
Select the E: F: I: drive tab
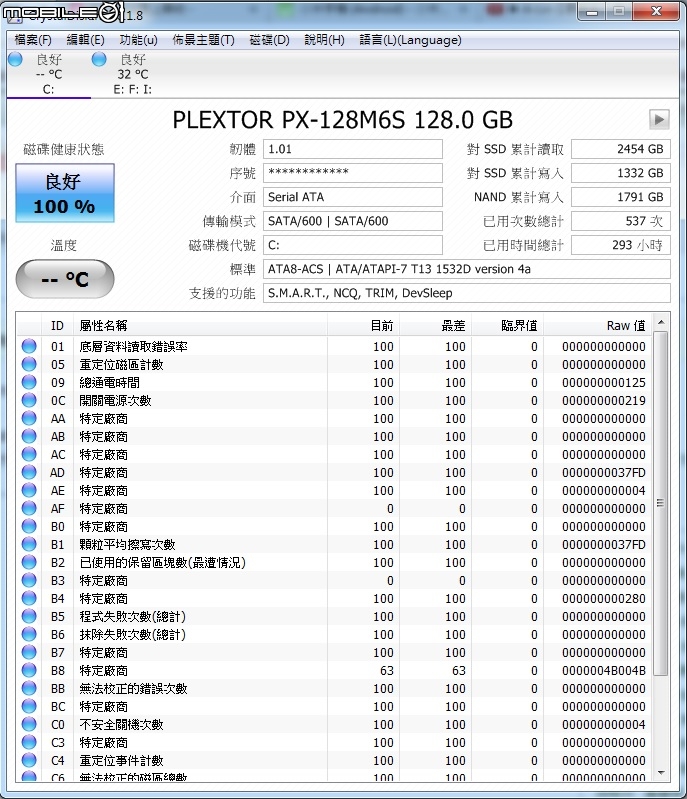133,74
